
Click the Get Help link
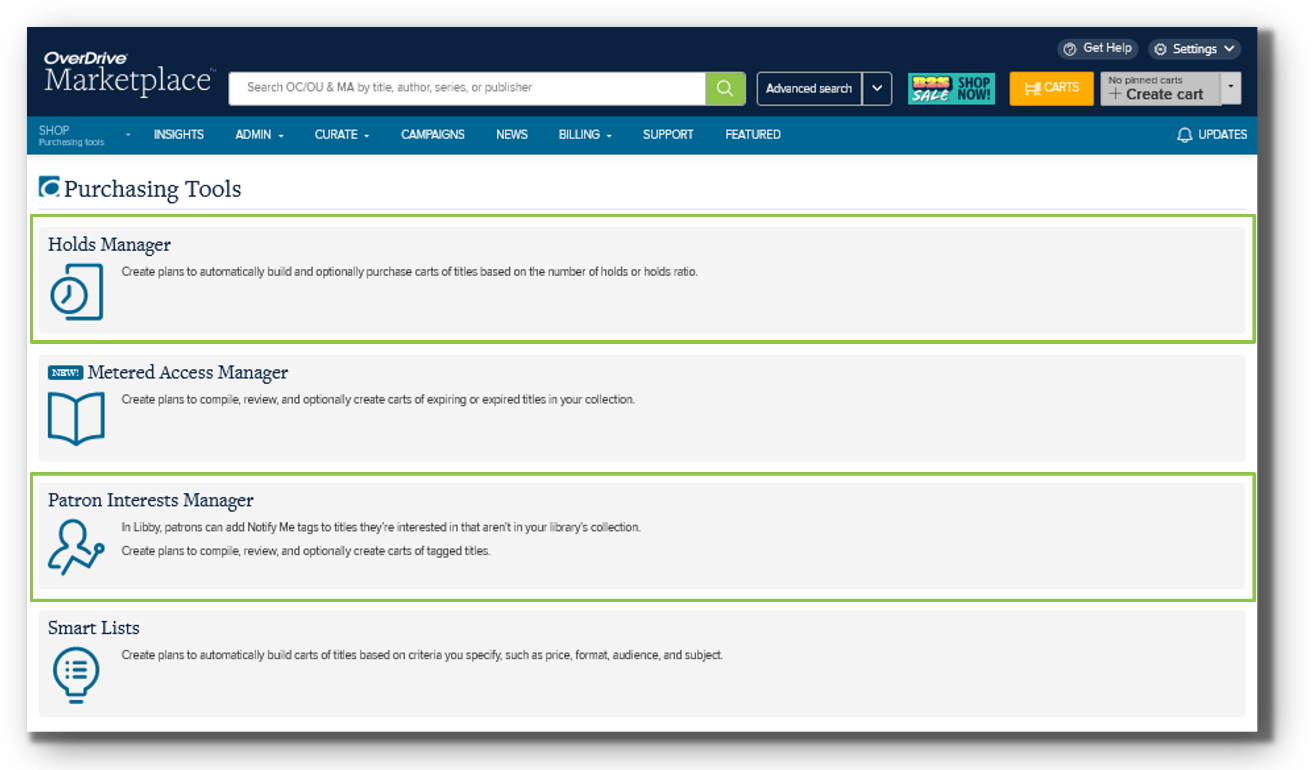(x=1097, y=48)
